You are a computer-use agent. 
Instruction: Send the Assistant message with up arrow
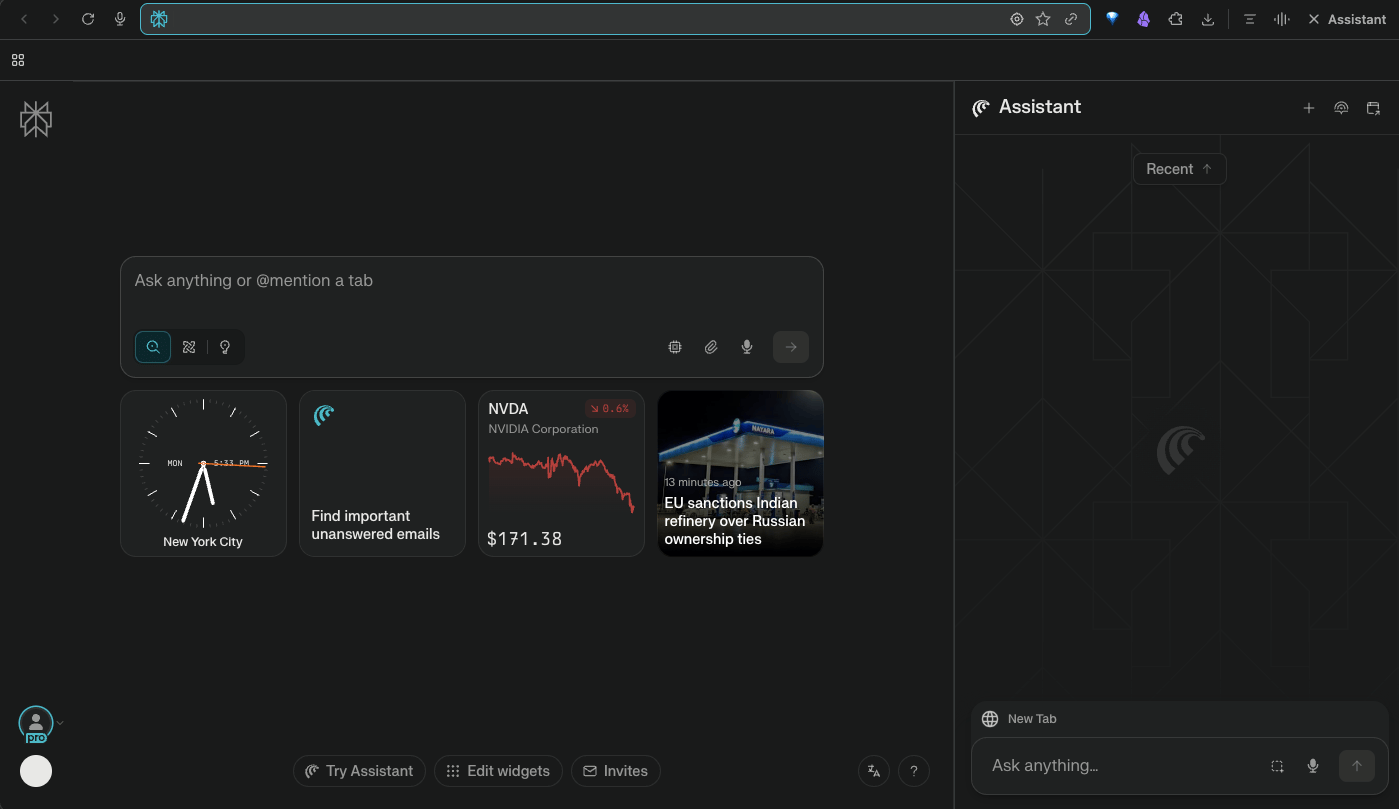[x=1357, y=766]
